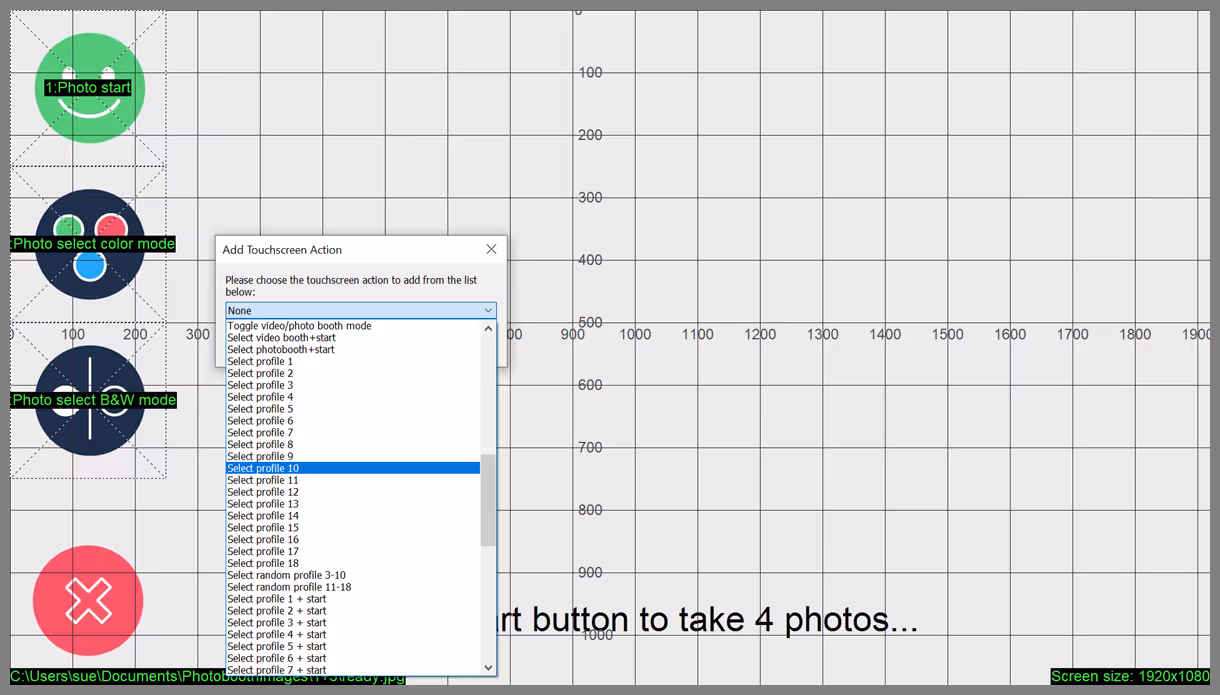The width and height of the screenshot is (1220, 695).
Task: Click the Photo select B&W mode icon
Action: pos(90,400)
